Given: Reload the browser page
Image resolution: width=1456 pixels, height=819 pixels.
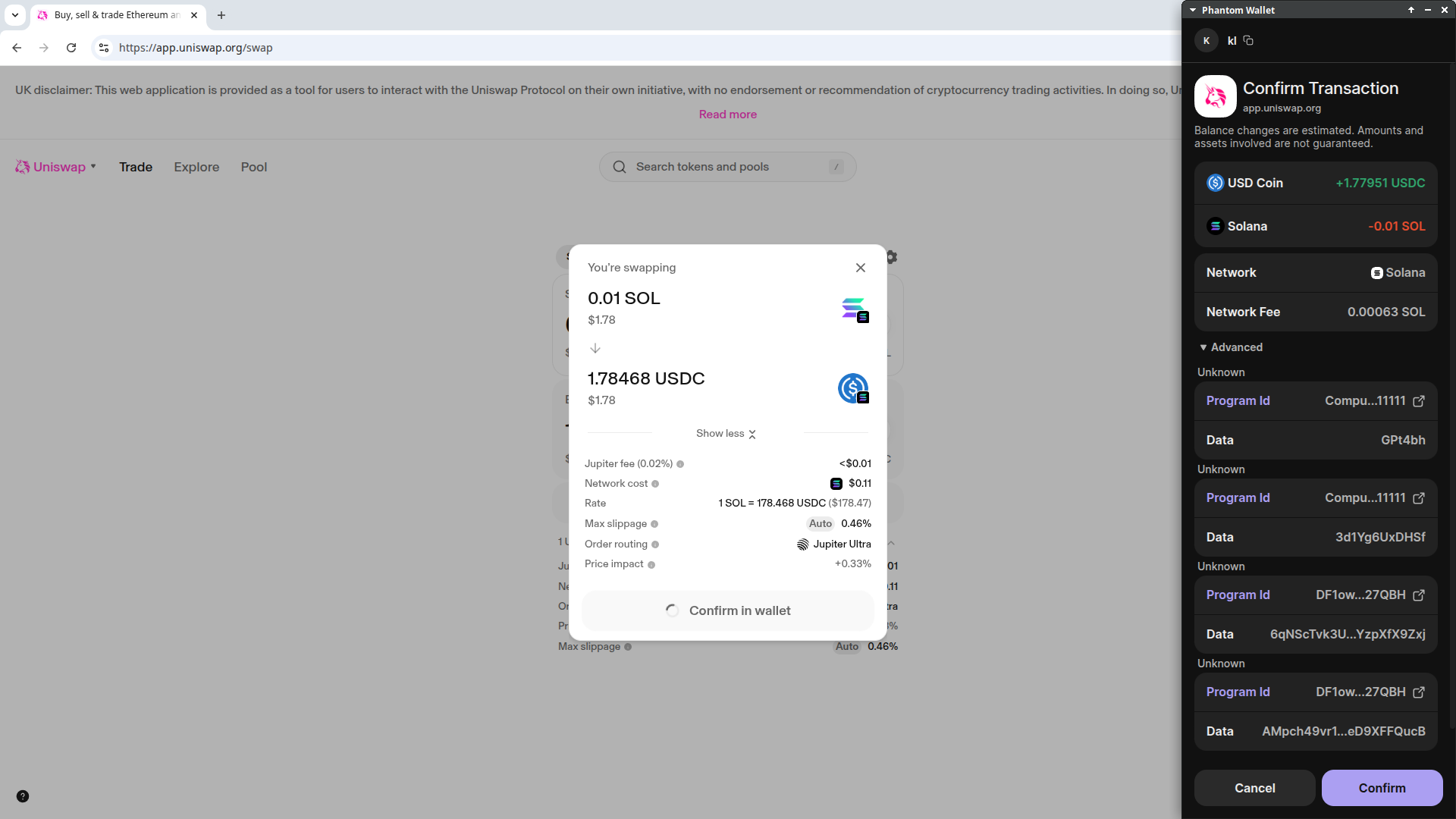Looking at the screenshot, I should 71,48.
